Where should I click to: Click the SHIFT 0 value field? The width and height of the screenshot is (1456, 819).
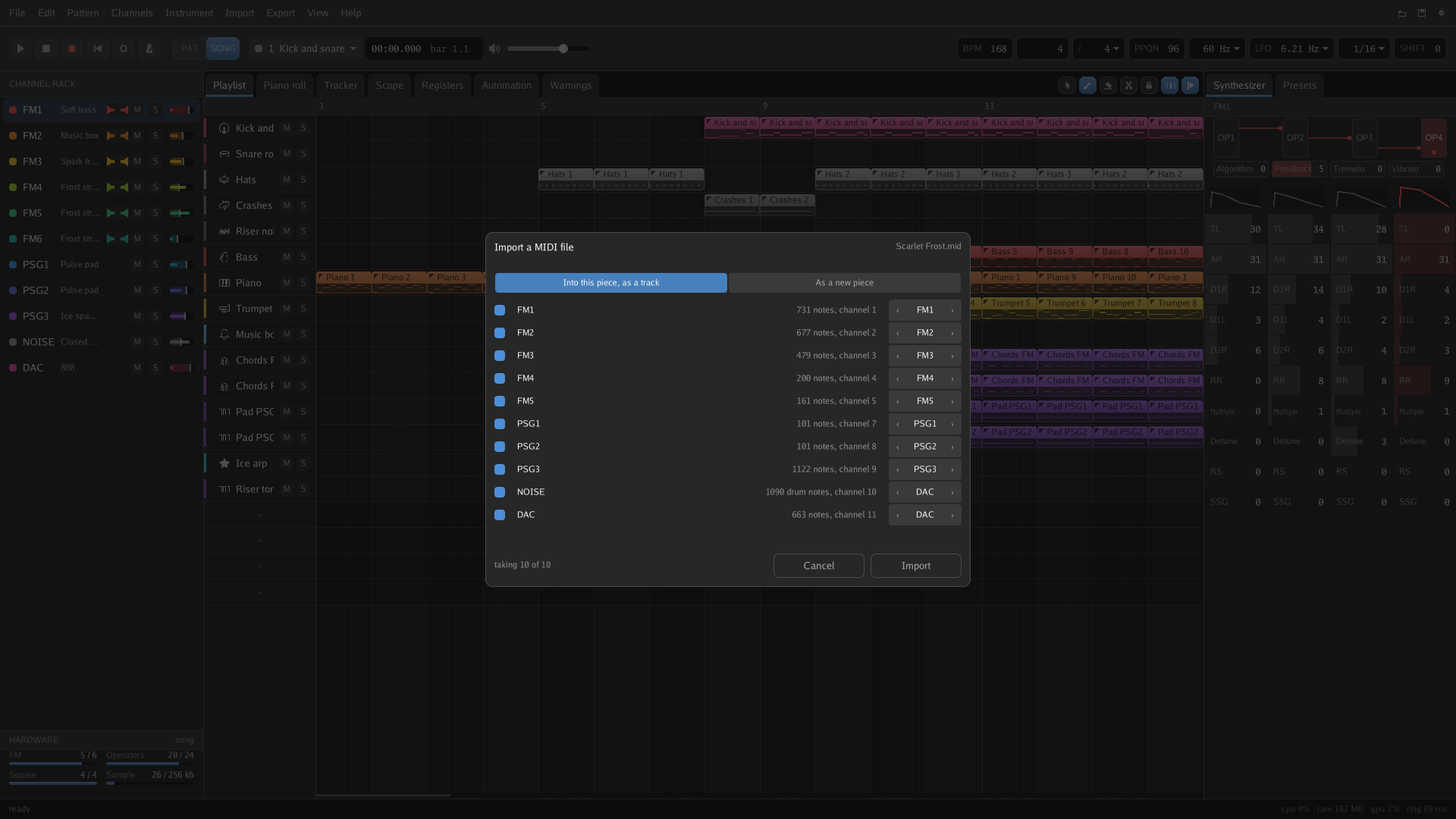[1420, 49]
